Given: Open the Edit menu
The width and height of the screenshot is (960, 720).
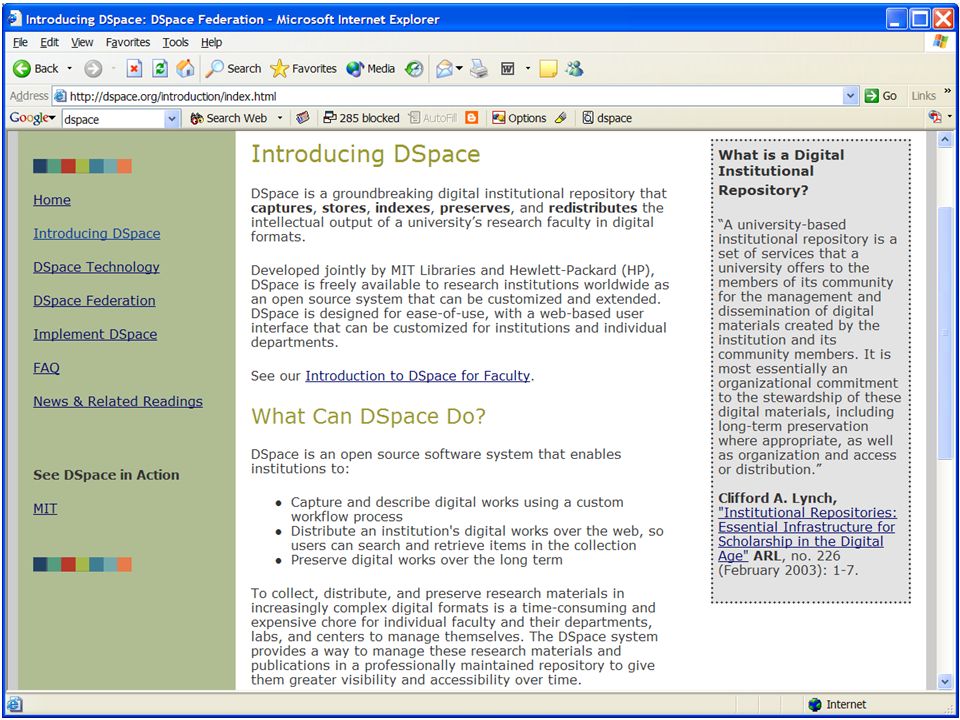Looking at the screenshot, I should point(49,42).
